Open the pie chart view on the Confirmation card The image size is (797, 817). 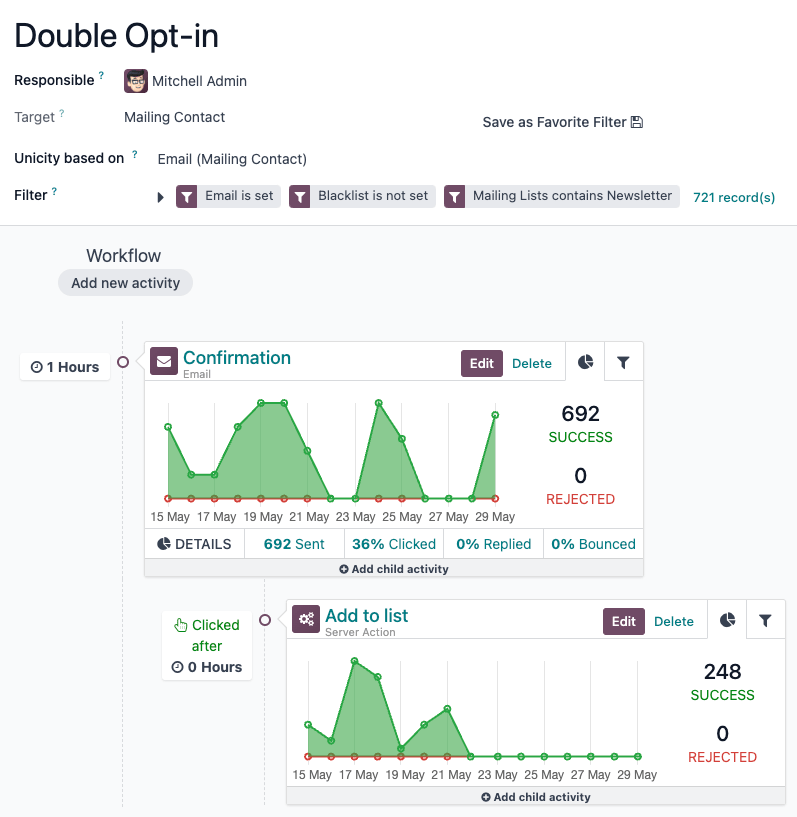click(x=585, y=362)
